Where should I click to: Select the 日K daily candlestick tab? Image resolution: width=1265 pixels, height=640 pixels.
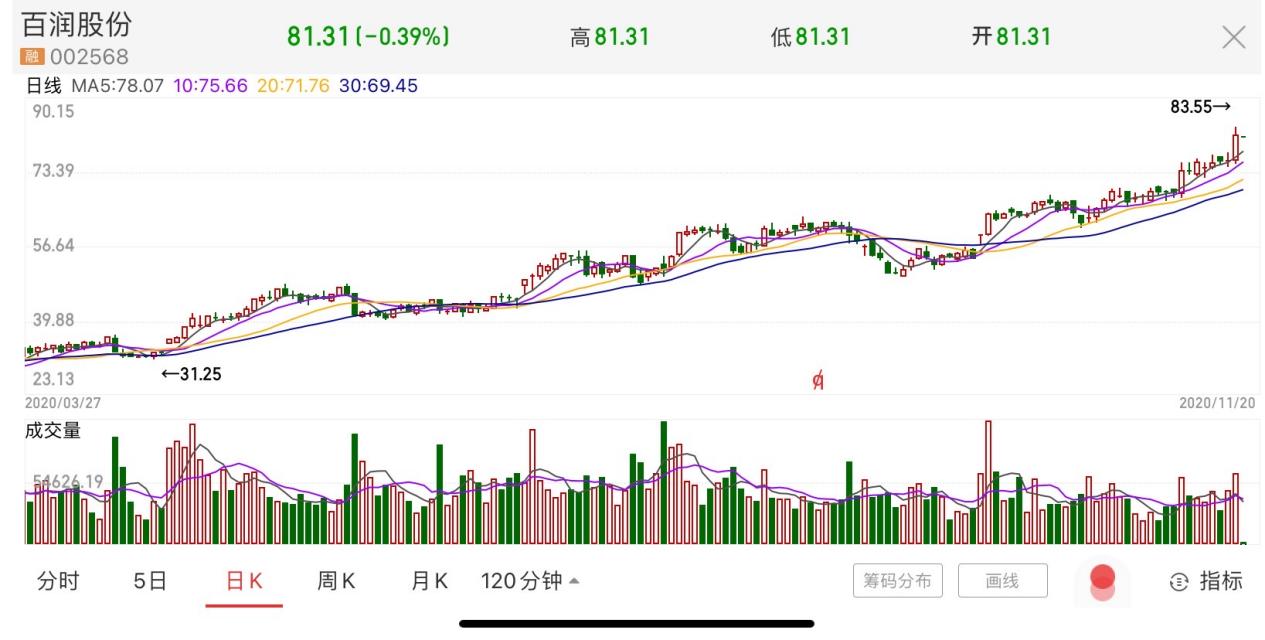(x=244, y=581)
